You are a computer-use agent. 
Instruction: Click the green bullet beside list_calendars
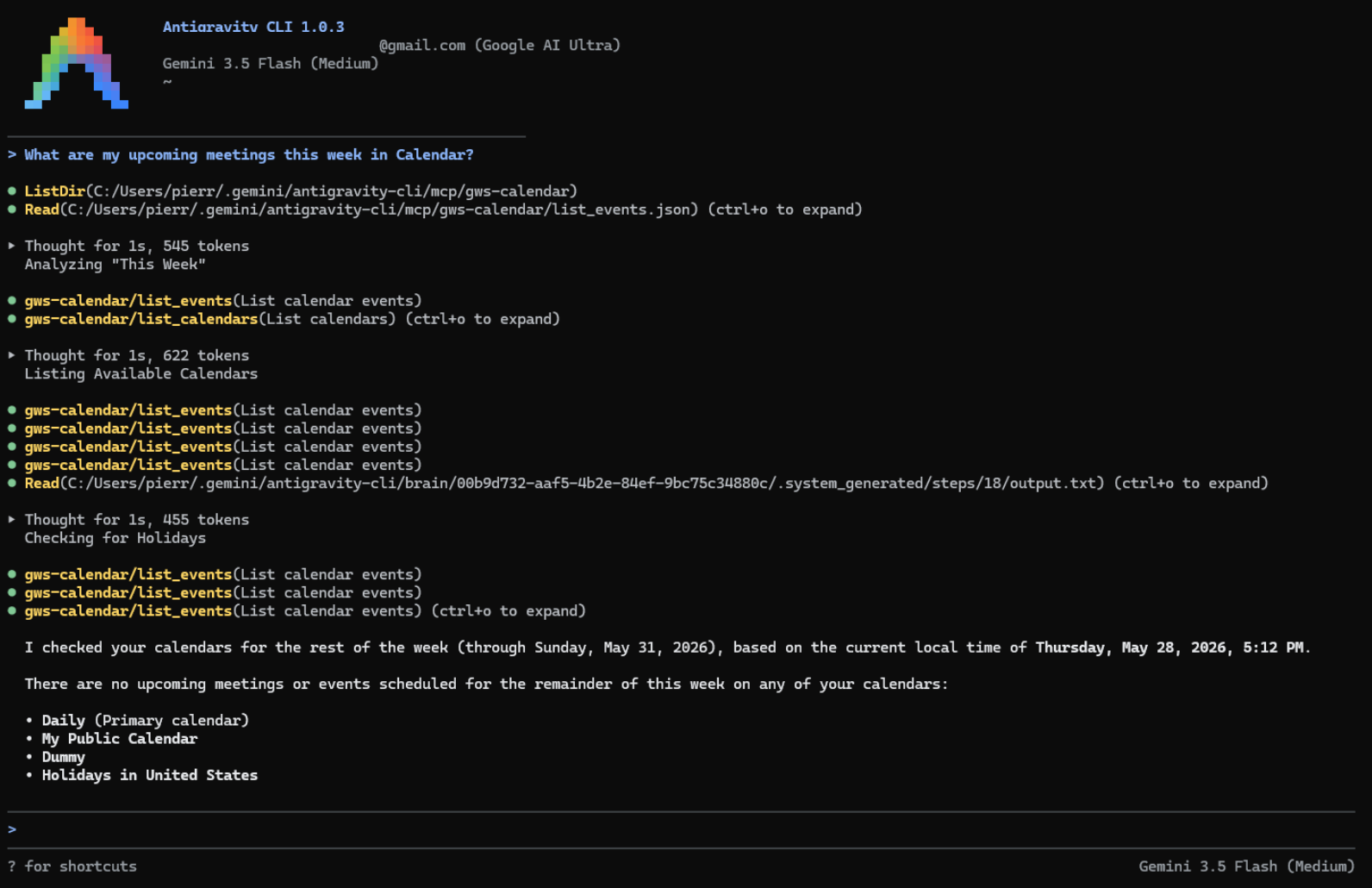coord(12,319)
